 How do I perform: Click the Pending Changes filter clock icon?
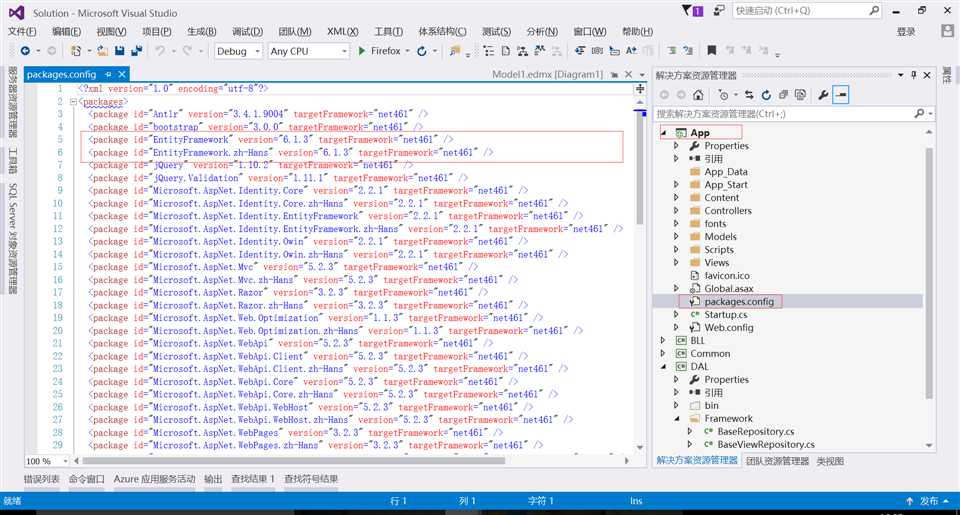724,95
